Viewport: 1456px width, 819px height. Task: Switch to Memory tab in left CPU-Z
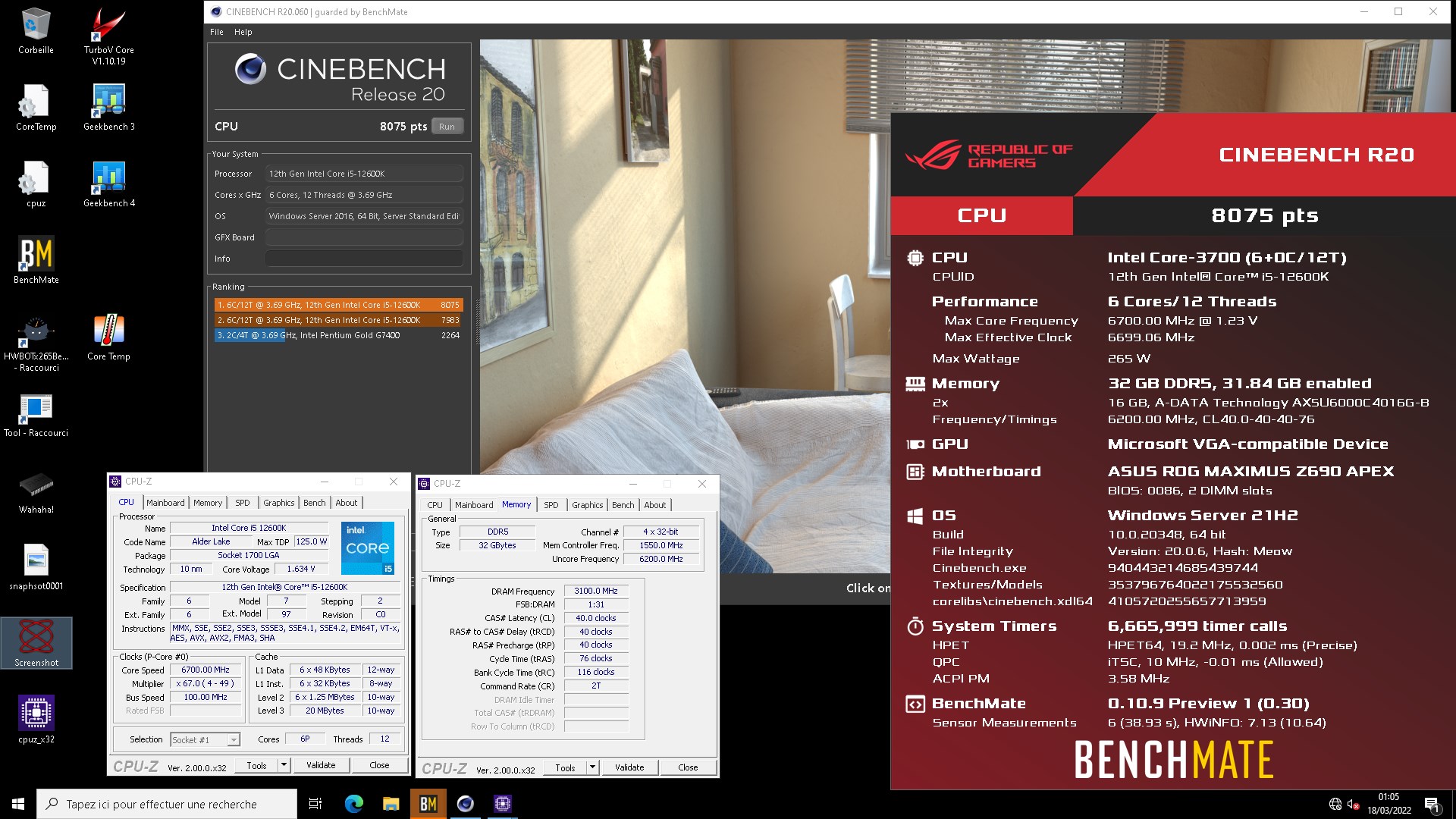point(208,503)
